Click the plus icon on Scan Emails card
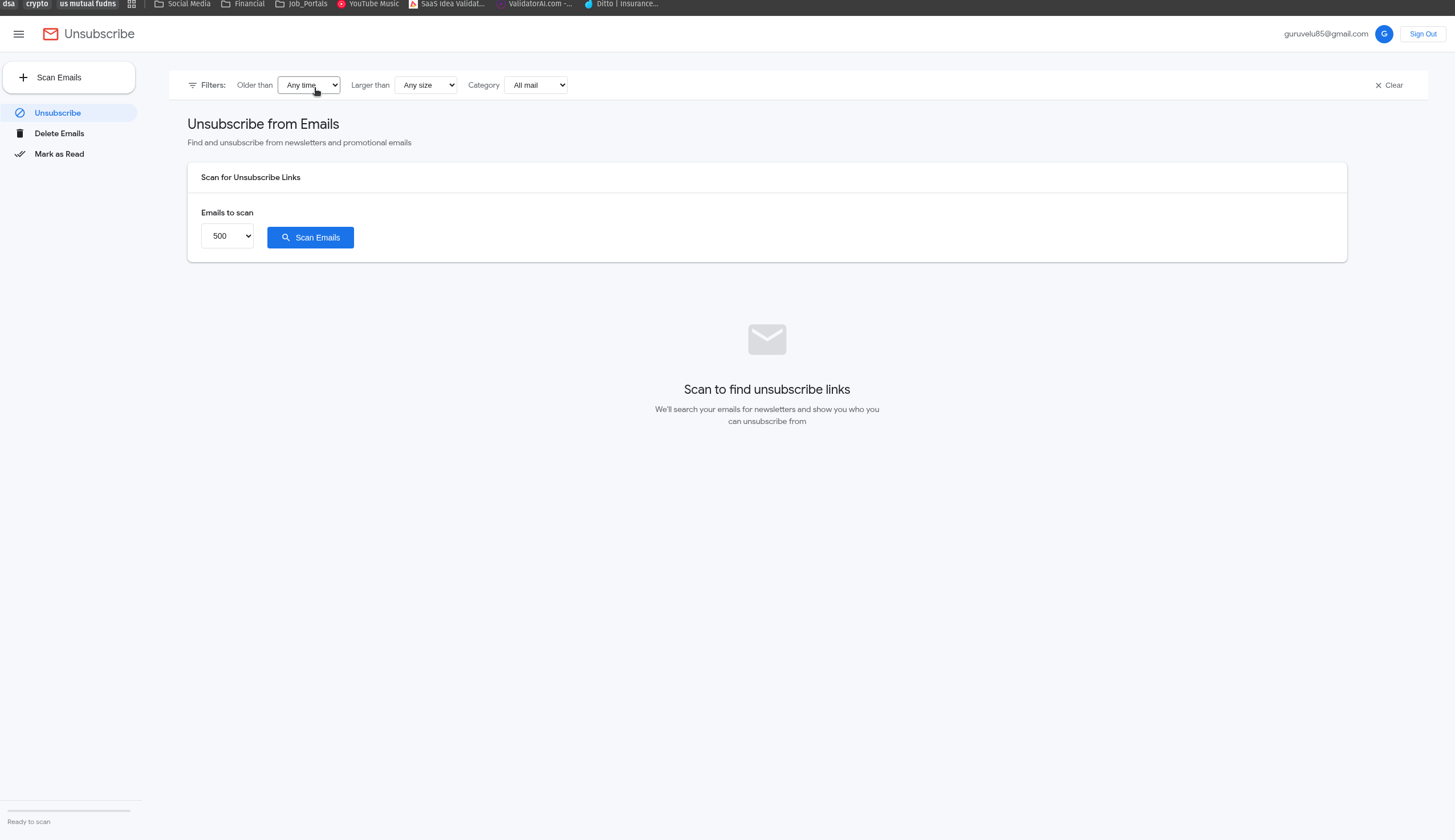 point(24,78)
